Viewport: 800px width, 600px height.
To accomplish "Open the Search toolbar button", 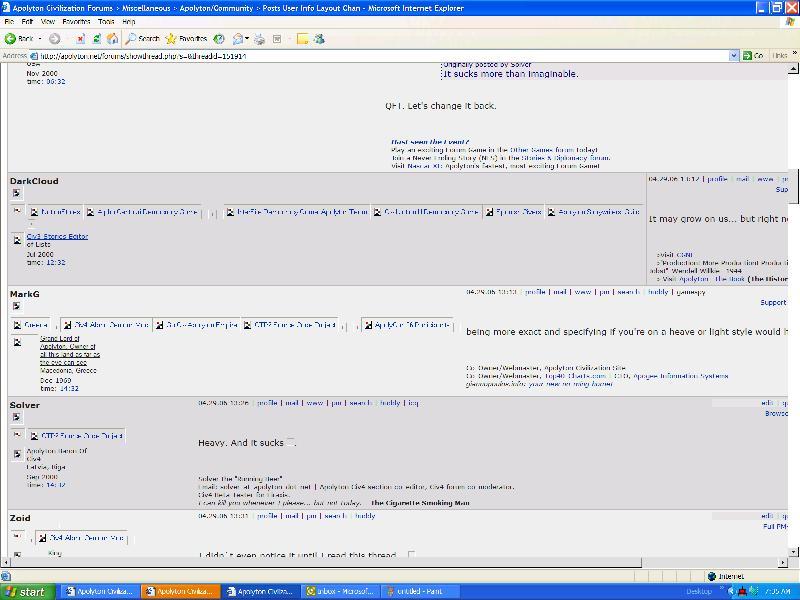I will pyautogui.click(x=142, y=38).
